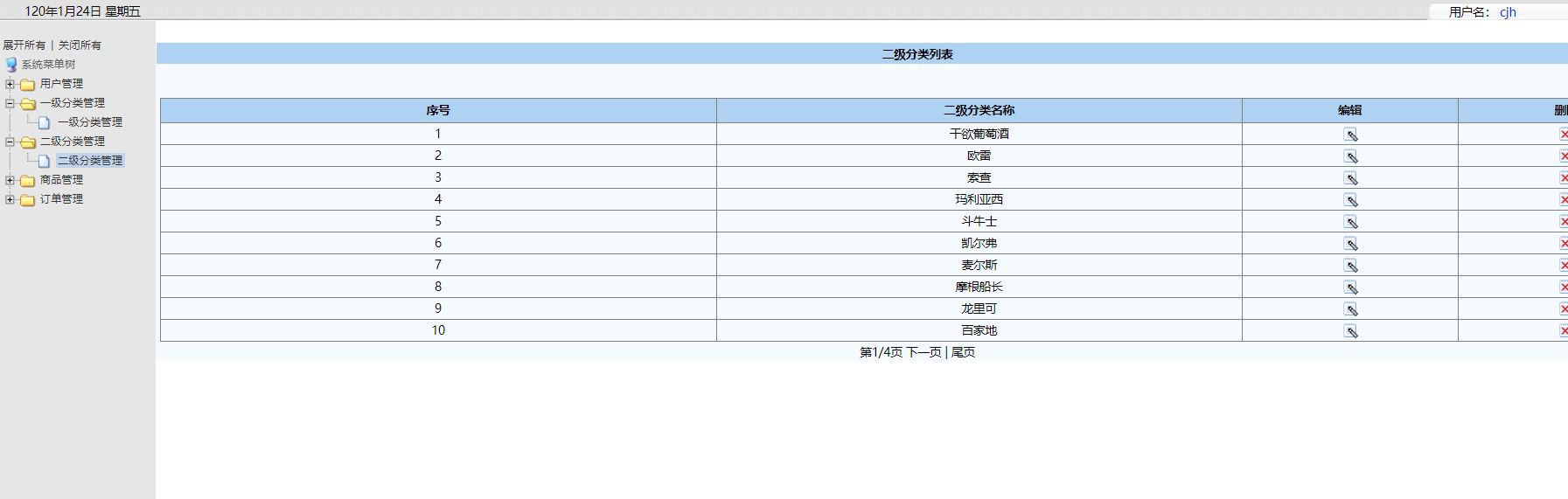Screen dimensions: 1568x499
Task: Edit the 玛利亚西 category via its icon
Action: coord(1350,200)
